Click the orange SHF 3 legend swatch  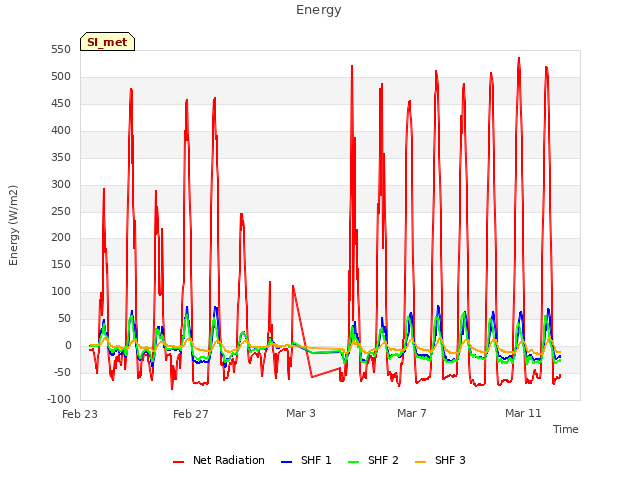(420, 462)
